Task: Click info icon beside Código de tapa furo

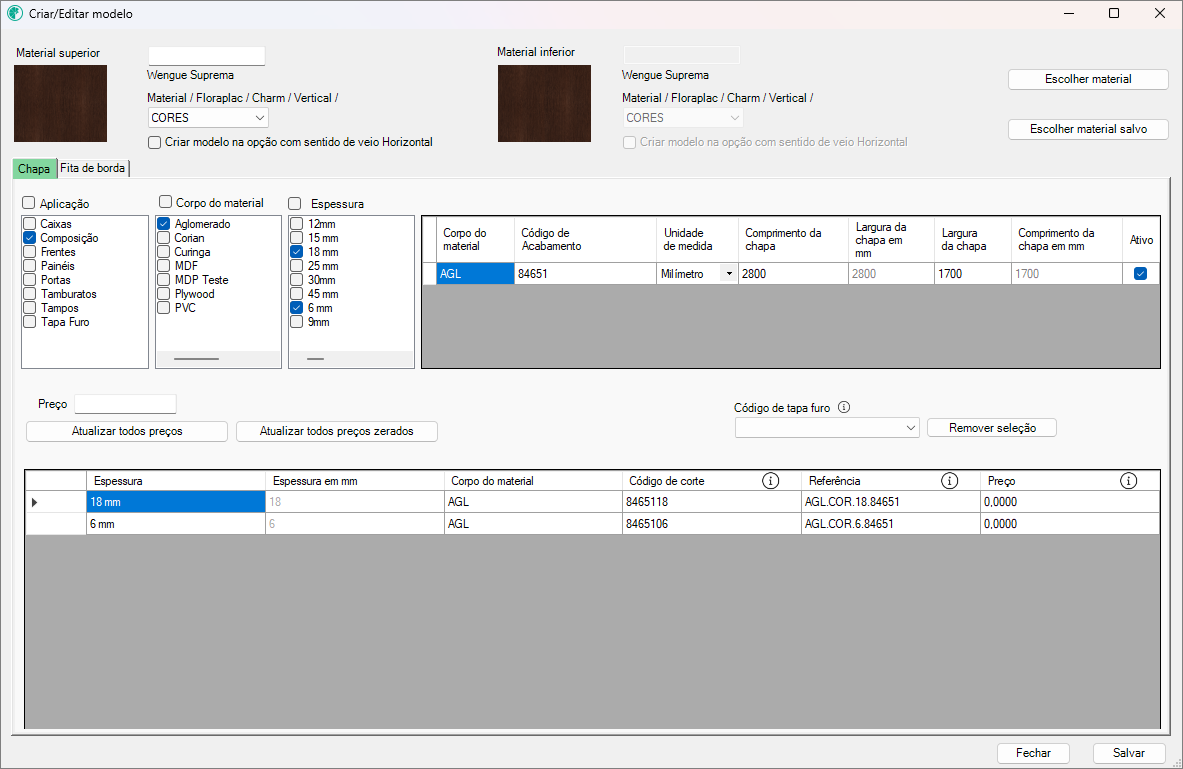Action: (x=844, y=407)
